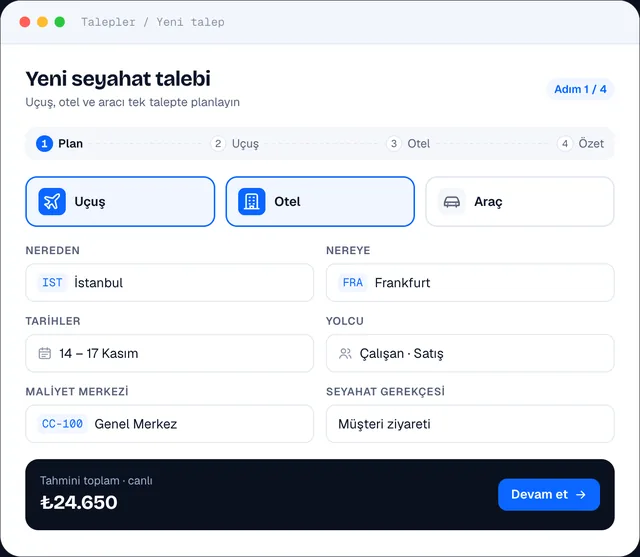Click the green maximize window button
Screen dimensions: 640x557
click(x=60, y=22)
